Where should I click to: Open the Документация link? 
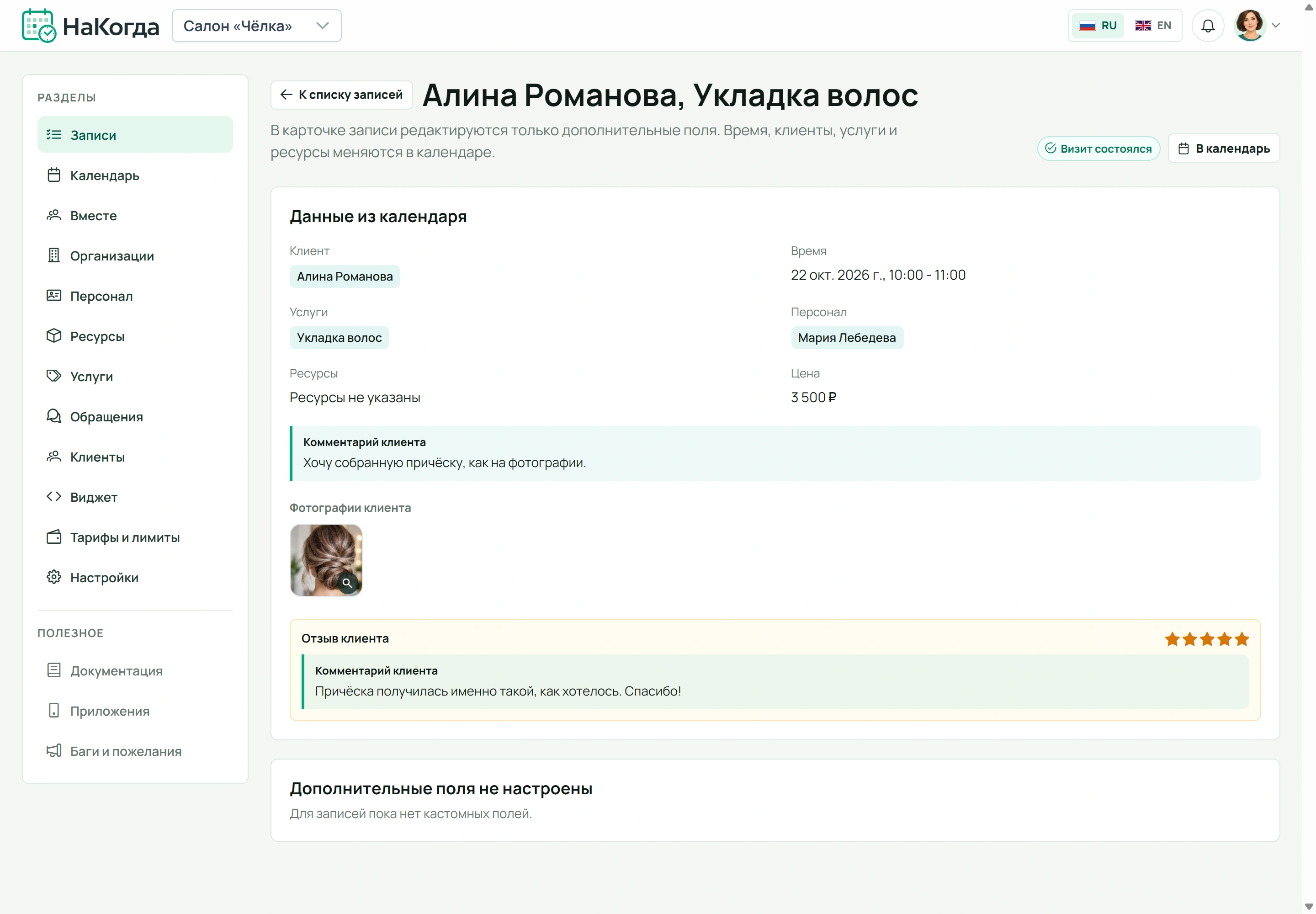135,670
